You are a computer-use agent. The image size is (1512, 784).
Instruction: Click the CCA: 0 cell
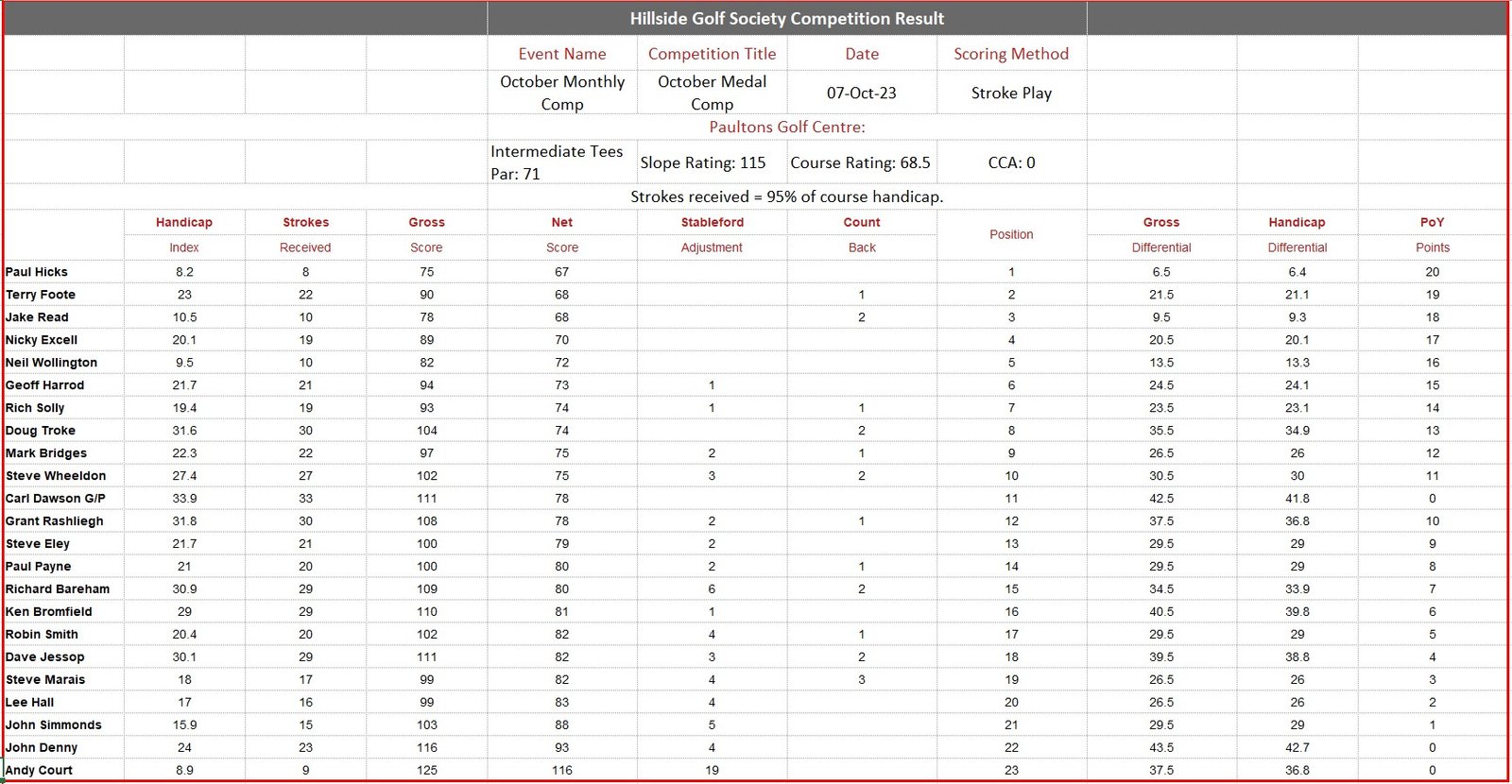click(x=1011, y=162)
